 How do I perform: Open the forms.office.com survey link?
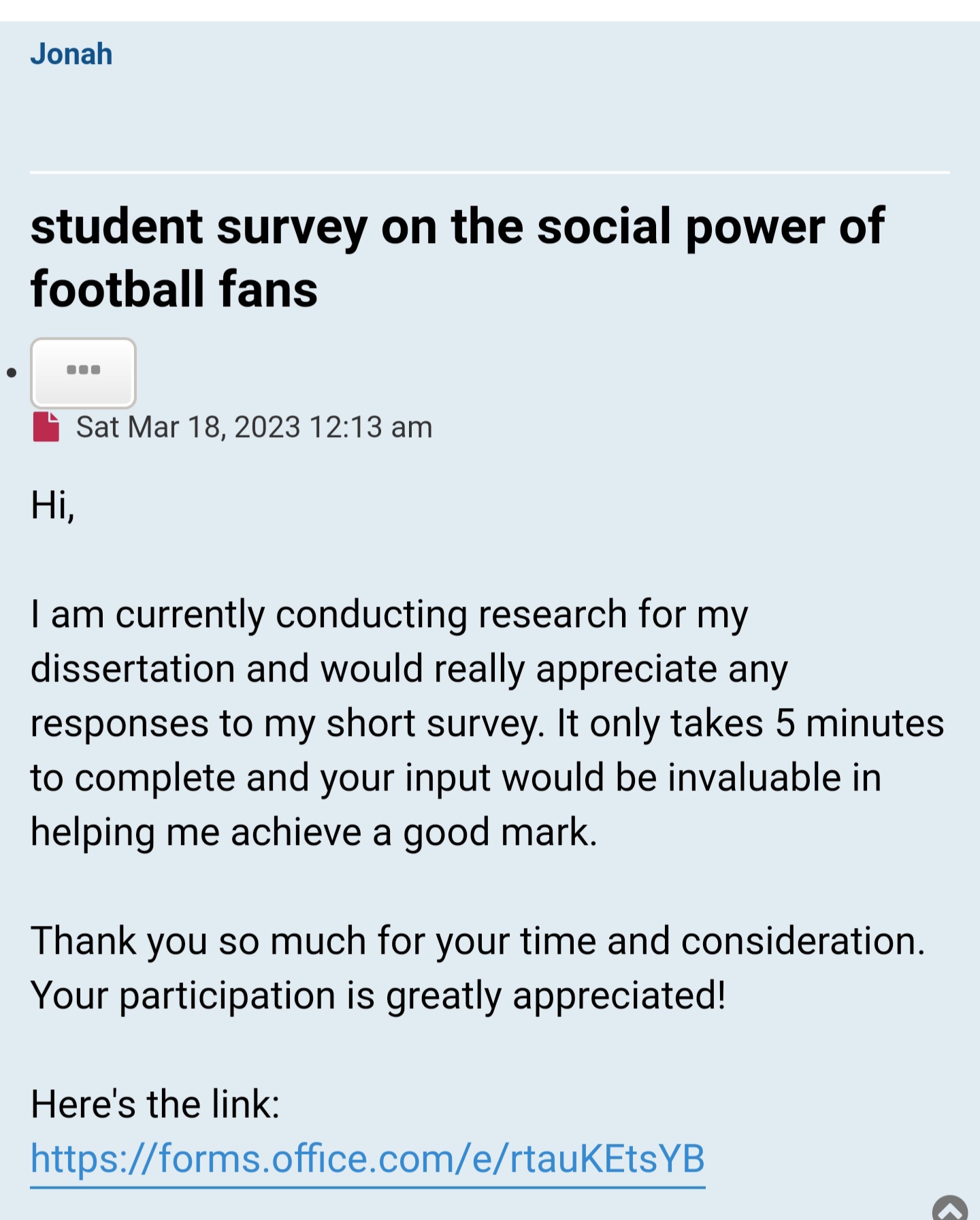[367, 1159]
